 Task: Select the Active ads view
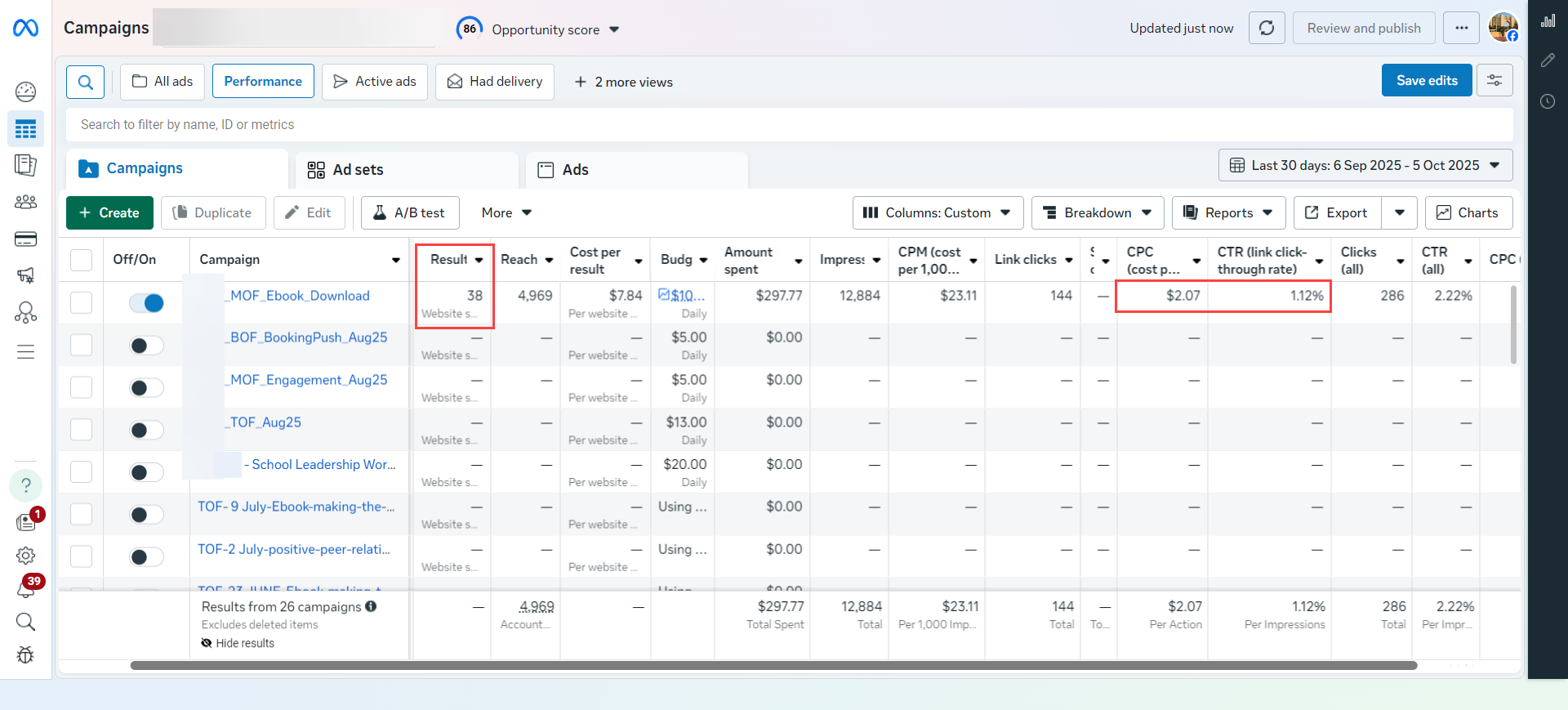[x=375, y=82]
